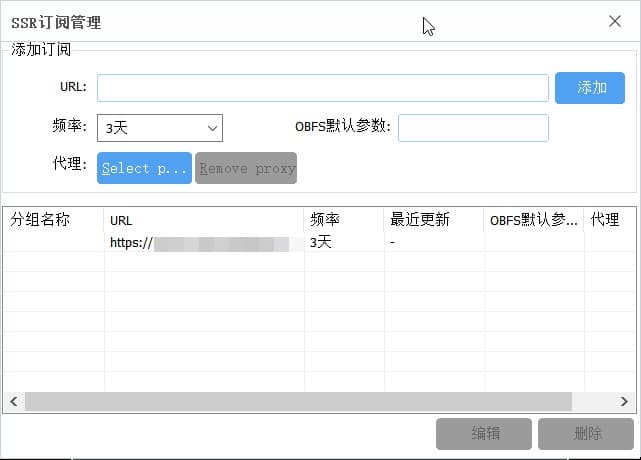Click the 代理 column header

(606, 220)
